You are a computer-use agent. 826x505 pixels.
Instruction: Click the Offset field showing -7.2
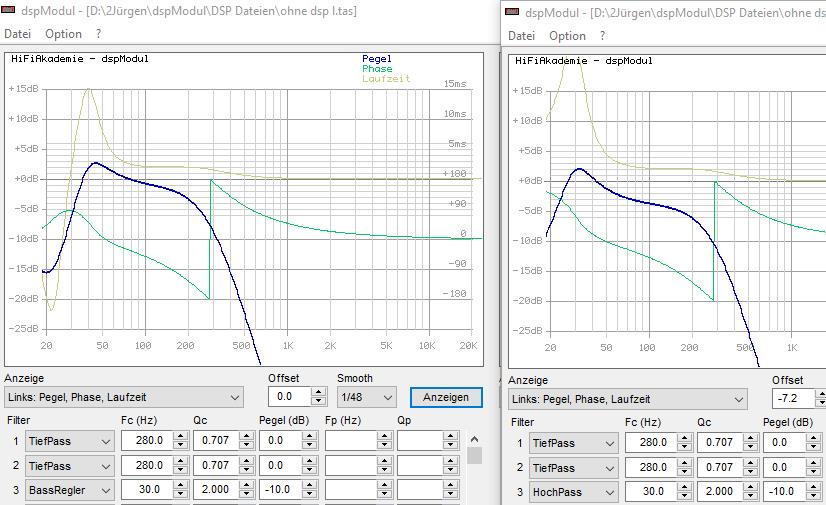tap(794, 399)
